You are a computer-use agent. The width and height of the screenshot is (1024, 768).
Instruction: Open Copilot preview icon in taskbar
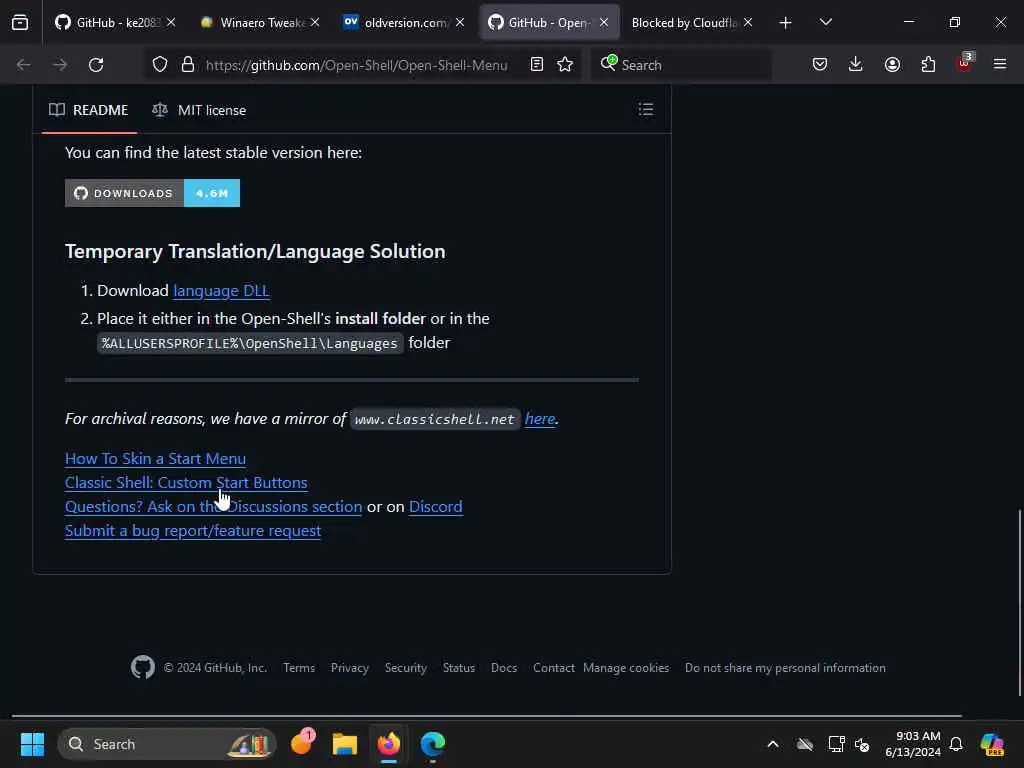click(x=992, y=744)
